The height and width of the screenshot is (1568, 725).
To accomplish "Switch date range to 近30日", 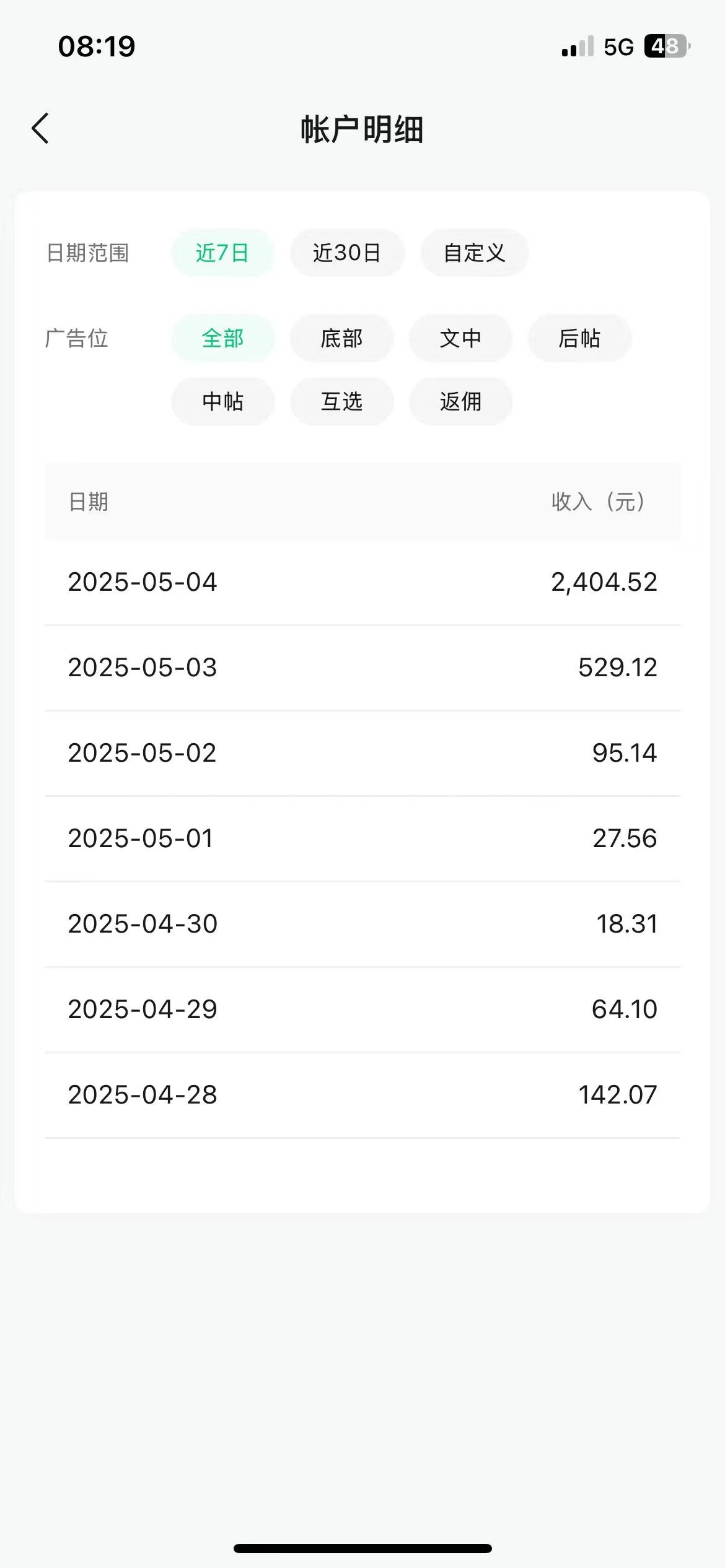I will click(347, 253).
